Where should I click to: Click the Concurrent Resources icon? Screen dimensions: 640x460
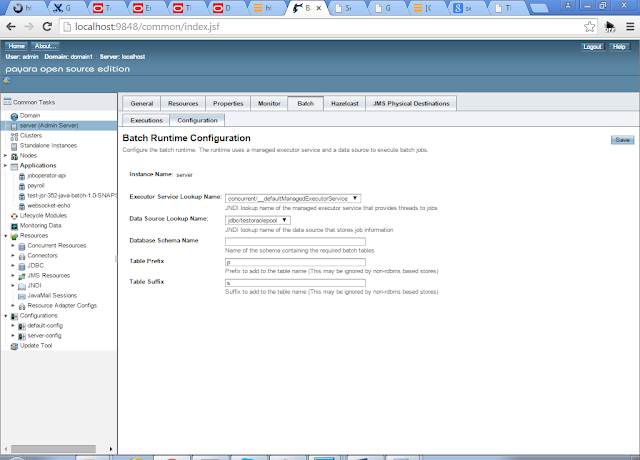[22, 246]
